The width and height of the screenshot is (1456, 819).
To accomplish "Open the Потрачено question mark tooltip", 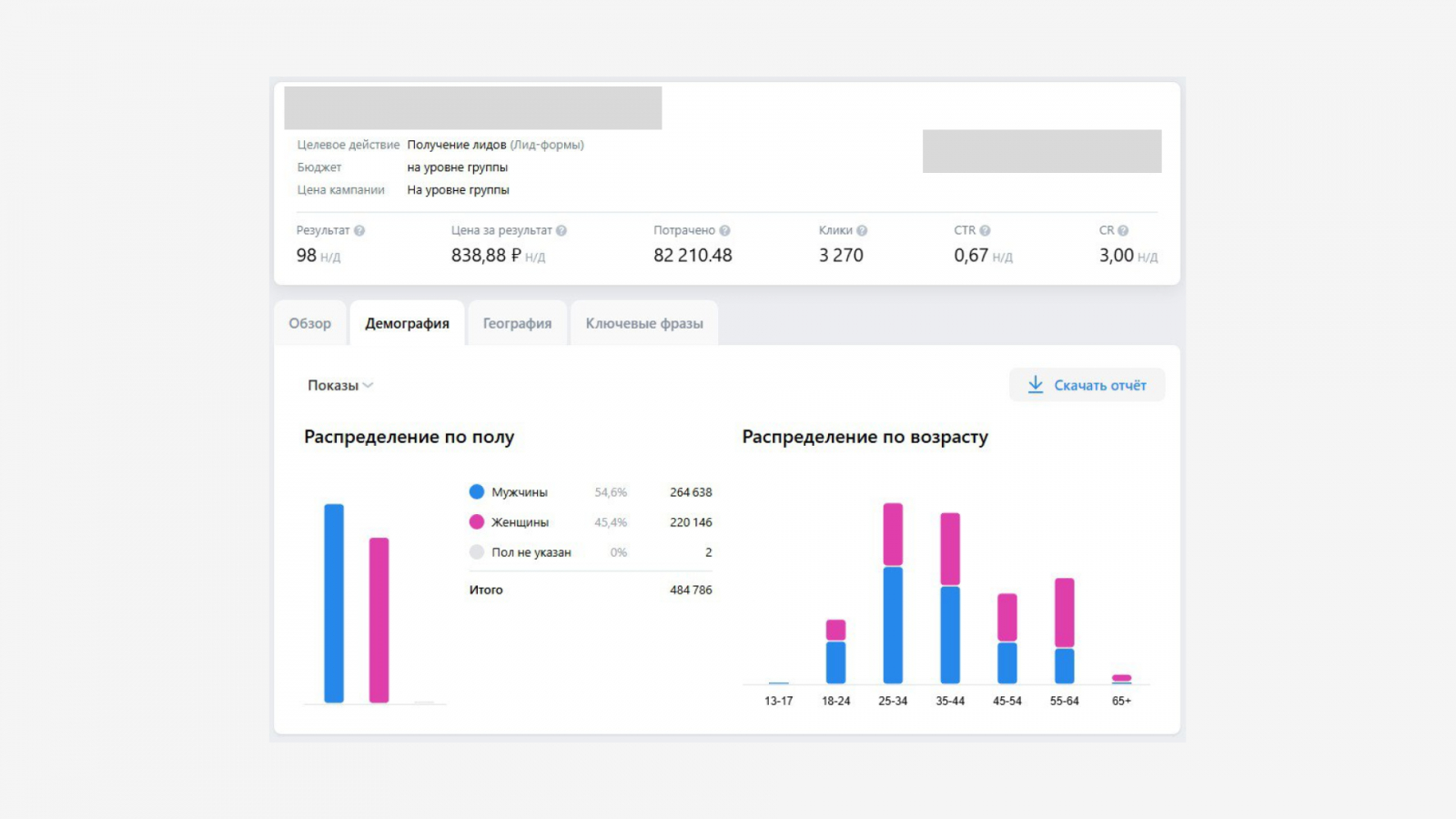I will (x=724, y=231).
